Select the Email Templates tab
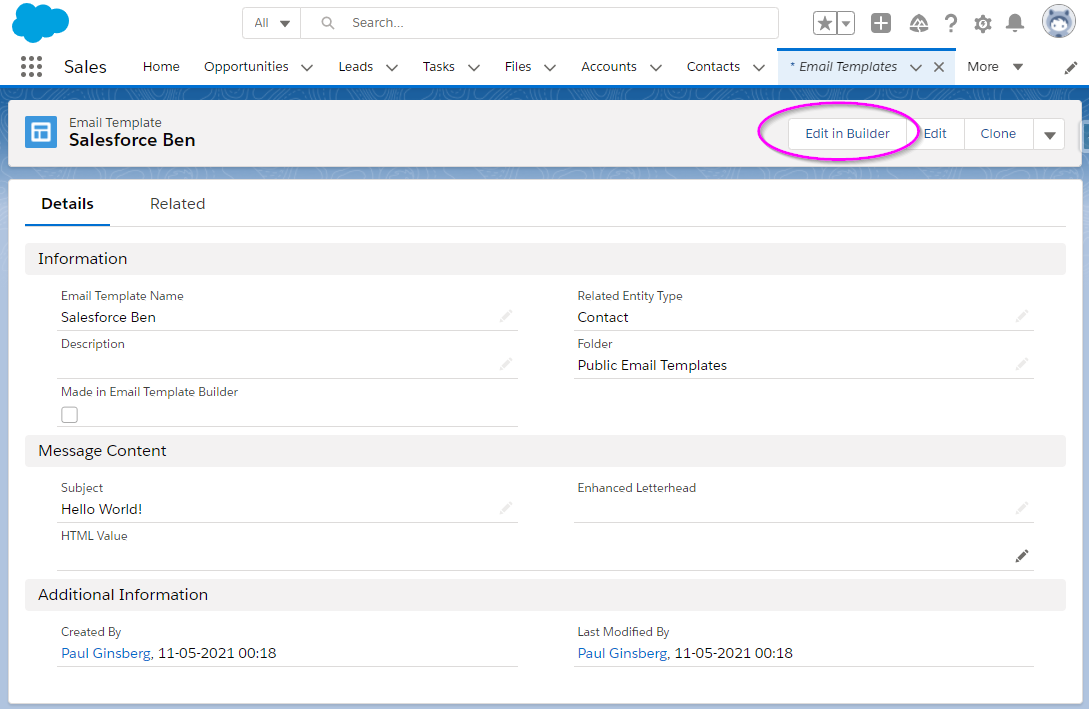Viewport: 1089px width, 709px height. click(843, 67)
